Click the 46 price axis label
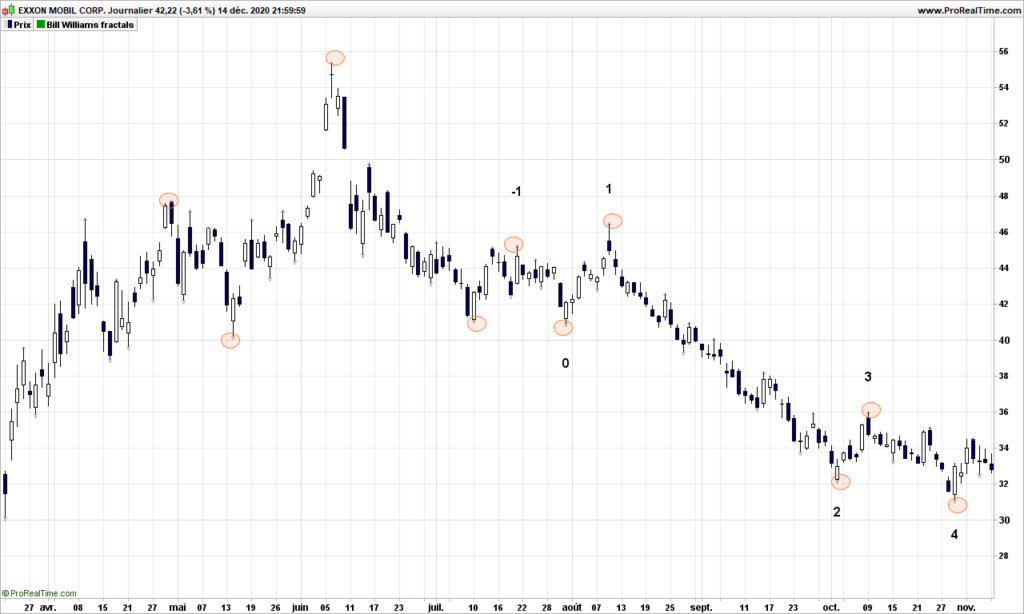Viewport: 1024px width, 614px height. point(1004,232)
